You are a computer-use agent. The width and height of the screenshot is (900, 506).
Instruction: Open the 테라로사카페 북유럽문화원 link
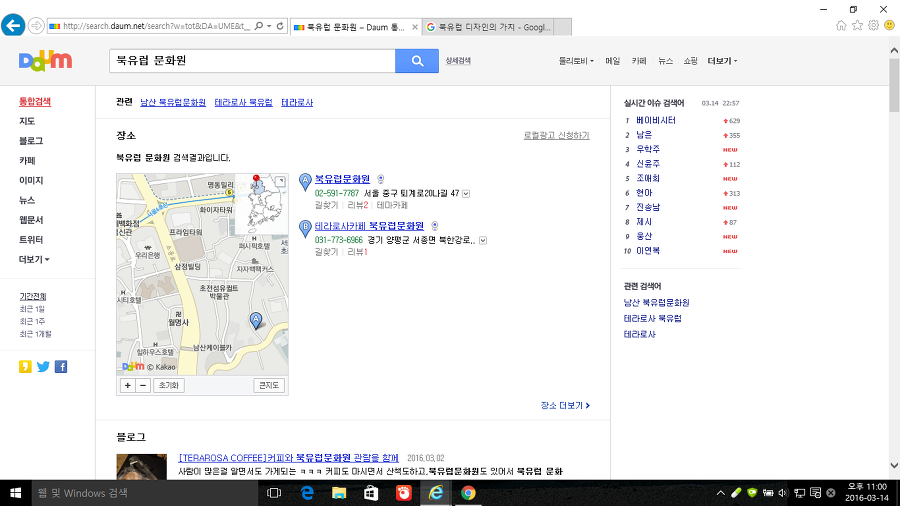click(369, 226)
